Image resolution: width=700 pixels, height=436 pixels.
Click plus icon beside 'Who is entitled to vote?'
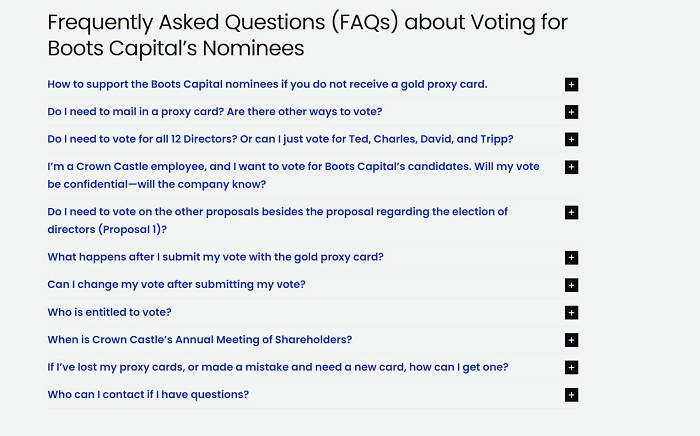click(x=571, y=313)
